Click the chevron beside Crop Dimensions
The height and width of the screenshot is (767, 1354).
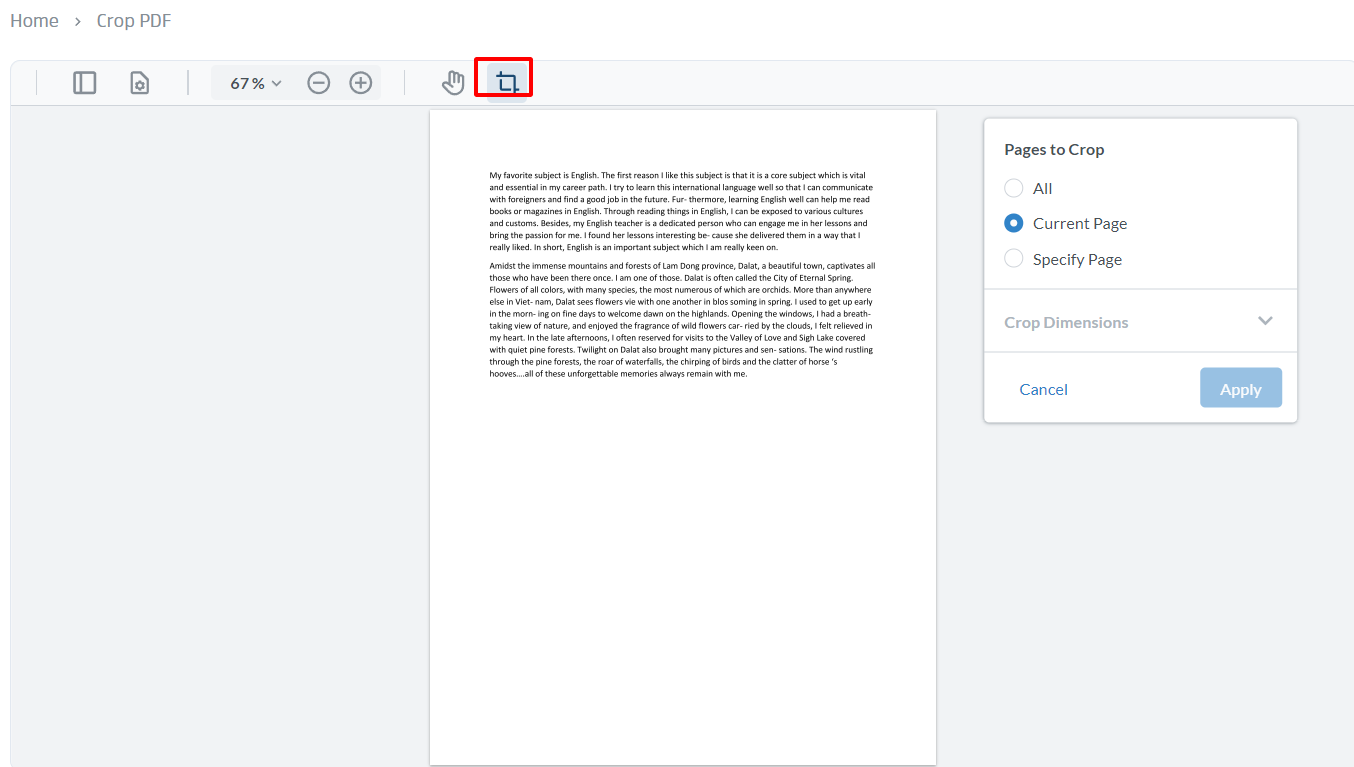(1266, 321)
